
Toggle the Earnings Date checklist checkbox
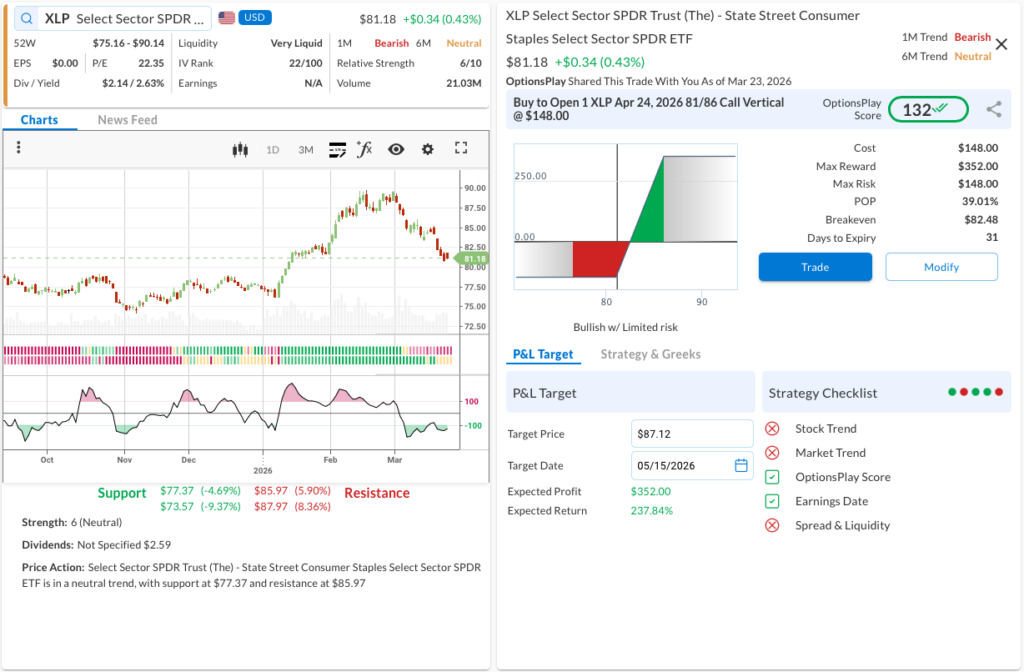point(772,501)
